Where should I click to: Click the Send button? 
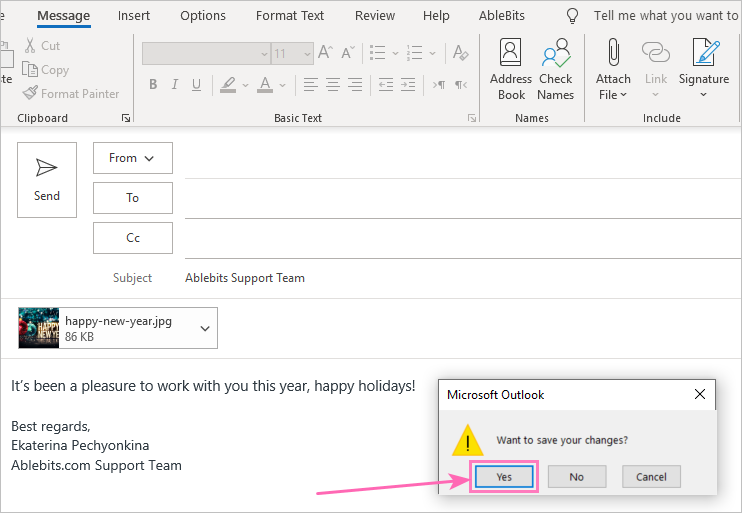tap(47, 180)
